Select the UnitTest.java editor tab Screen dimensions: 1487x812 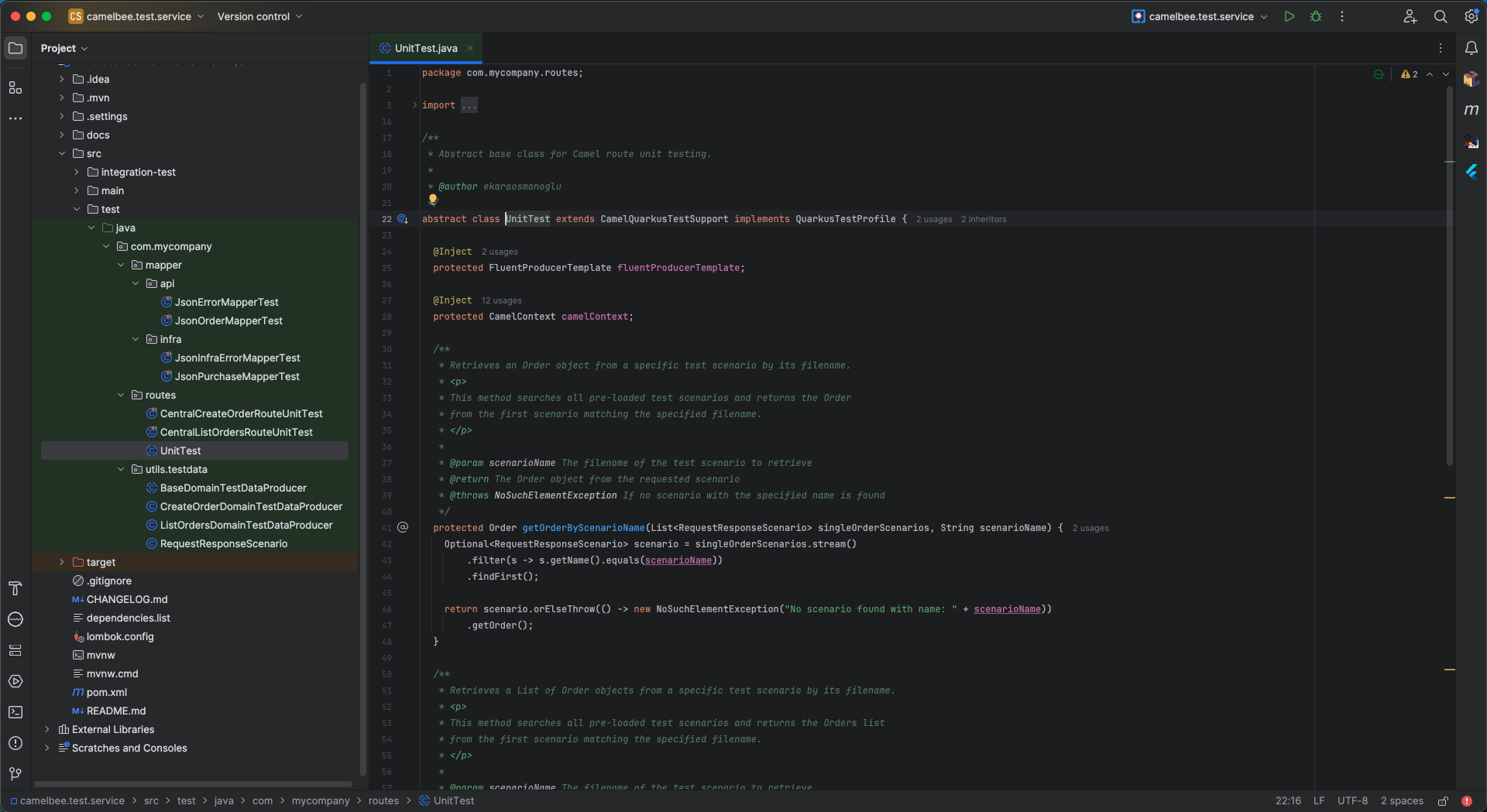pyautogui.click(x=425, y=48)
